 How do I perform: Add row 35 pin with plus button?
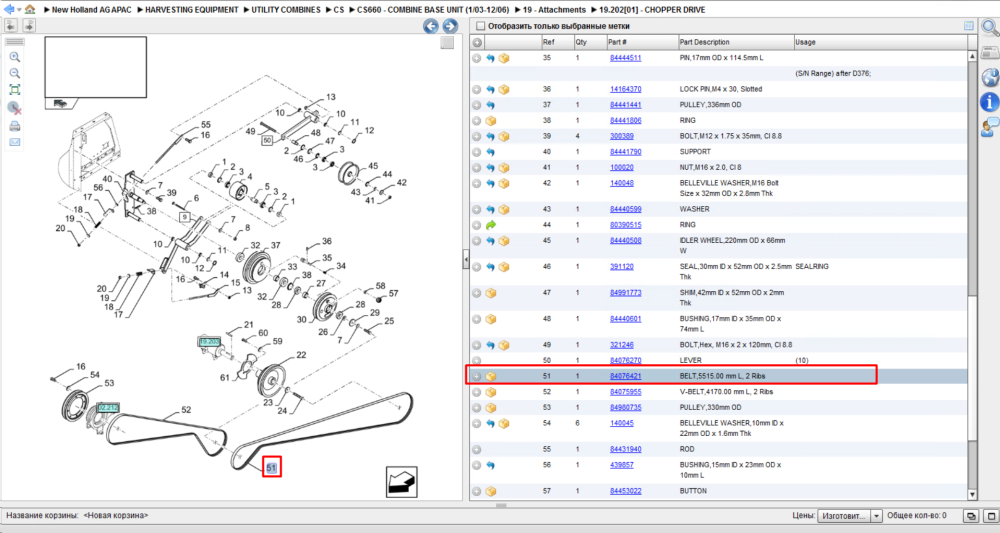(x=476, y=58)
